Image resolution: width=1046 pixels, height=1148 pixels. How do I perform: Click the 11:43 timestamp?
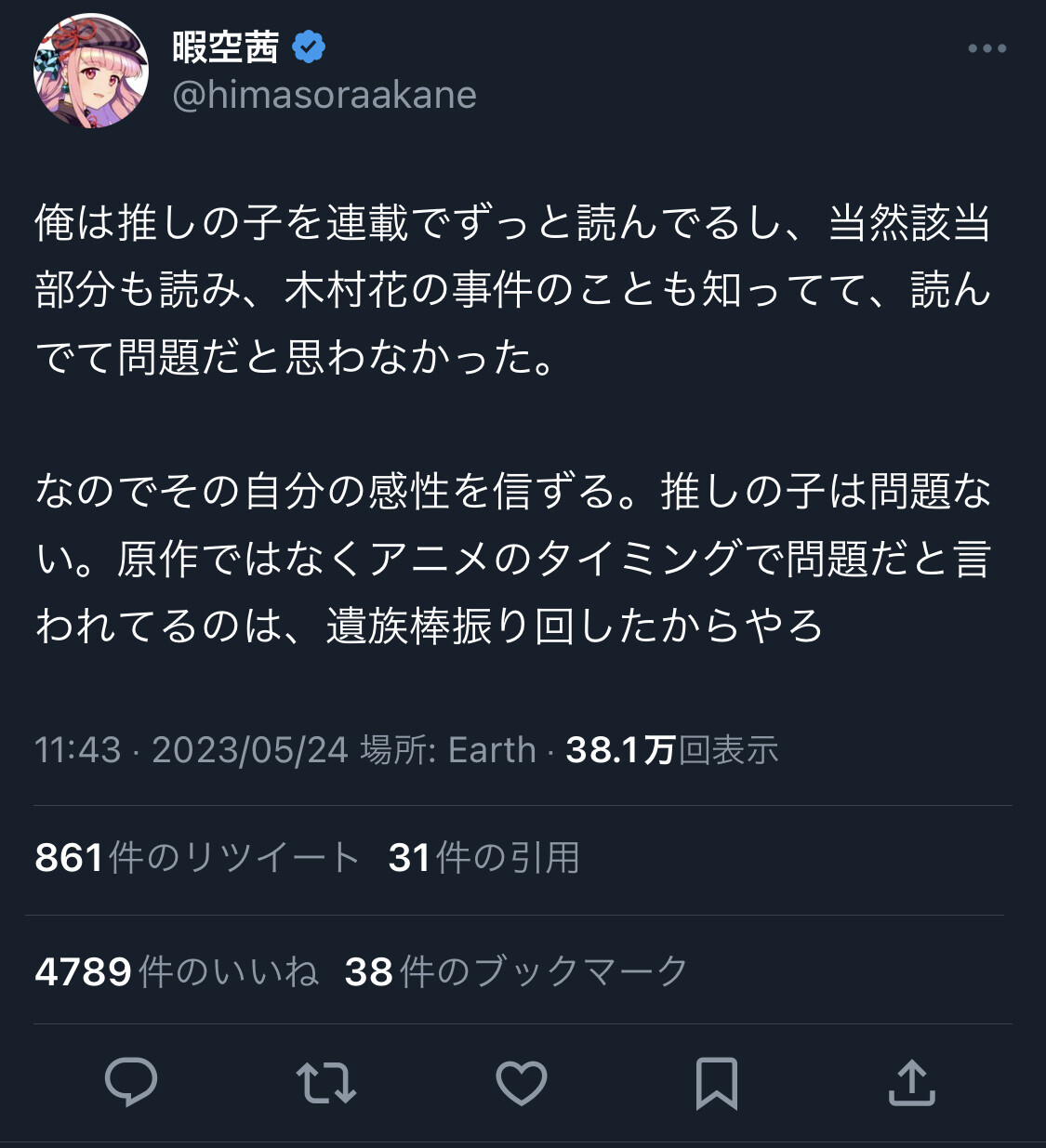click(77, 750)
